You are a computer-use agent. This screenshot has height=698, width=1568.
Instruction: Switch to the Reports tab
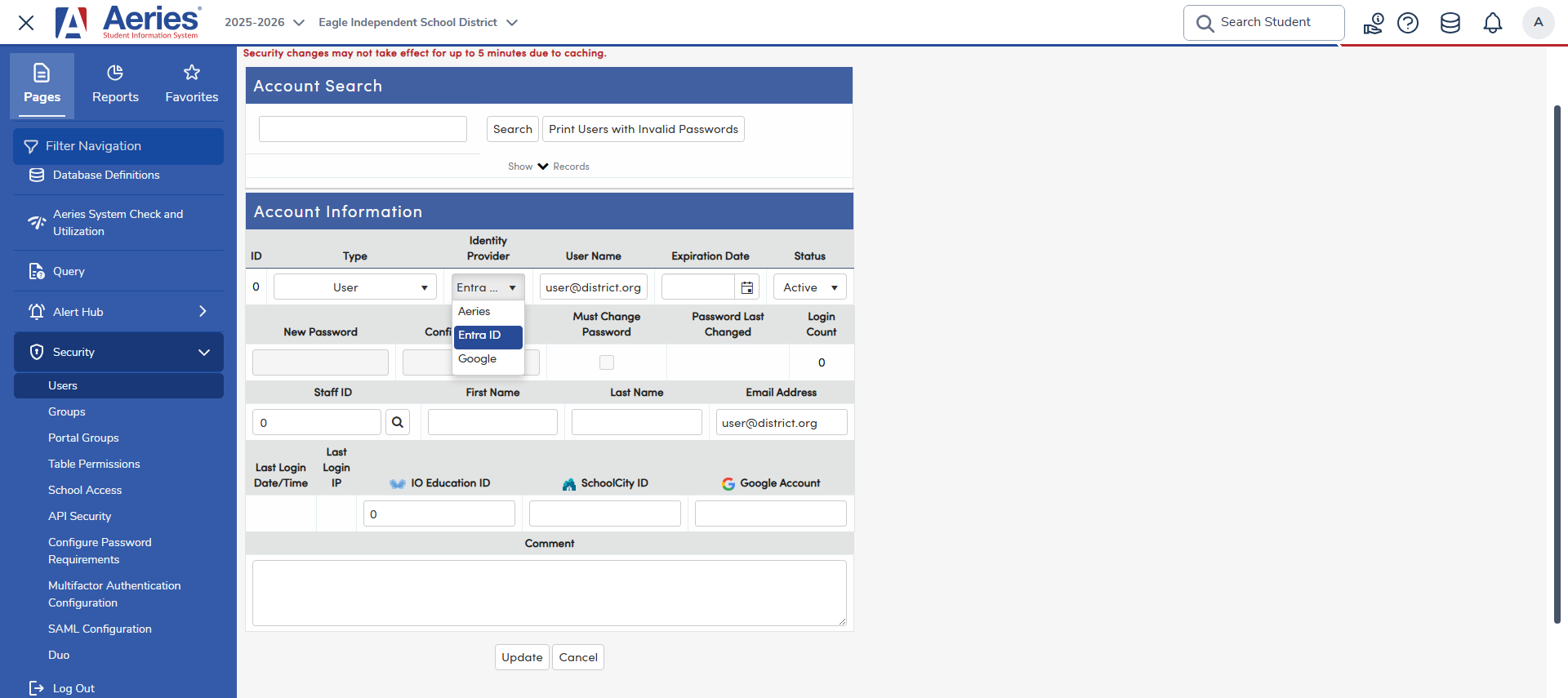(115, 85)
